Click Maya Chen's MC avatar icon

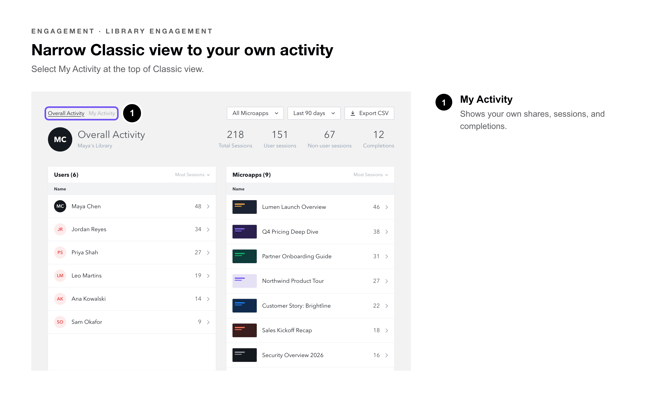[60, 206]
